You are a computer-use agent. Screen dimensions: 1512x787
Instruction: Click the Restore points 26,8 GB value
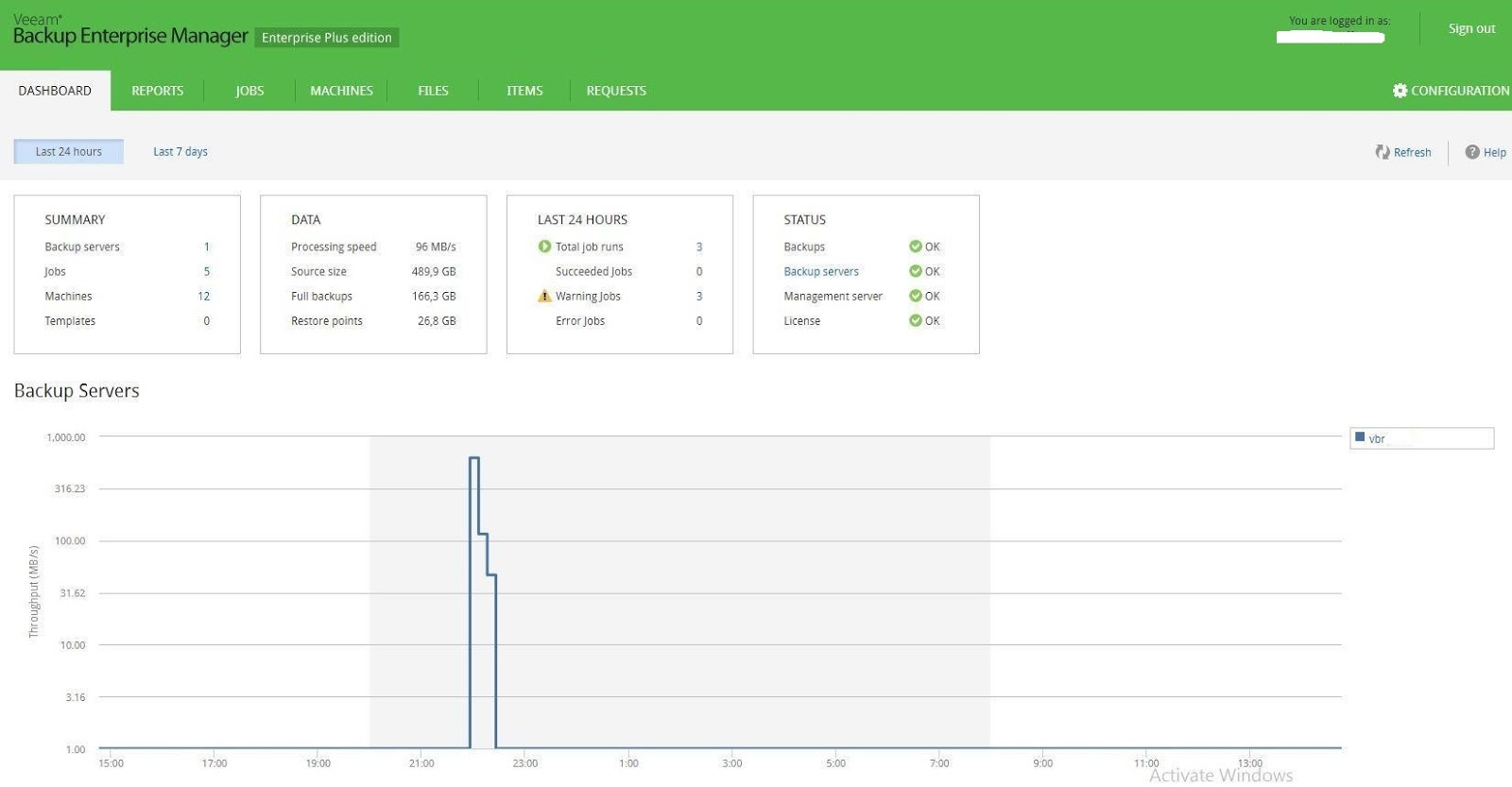[x=437, y=320]
